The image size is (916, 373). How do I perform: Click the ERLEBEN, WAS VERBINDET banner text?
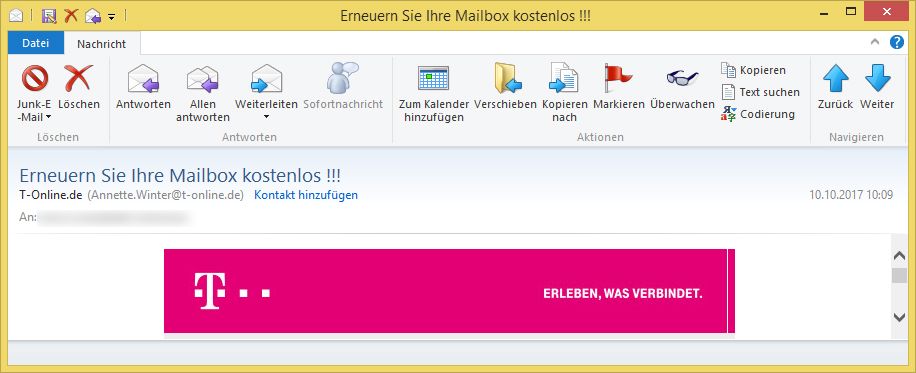click(623, 293)
